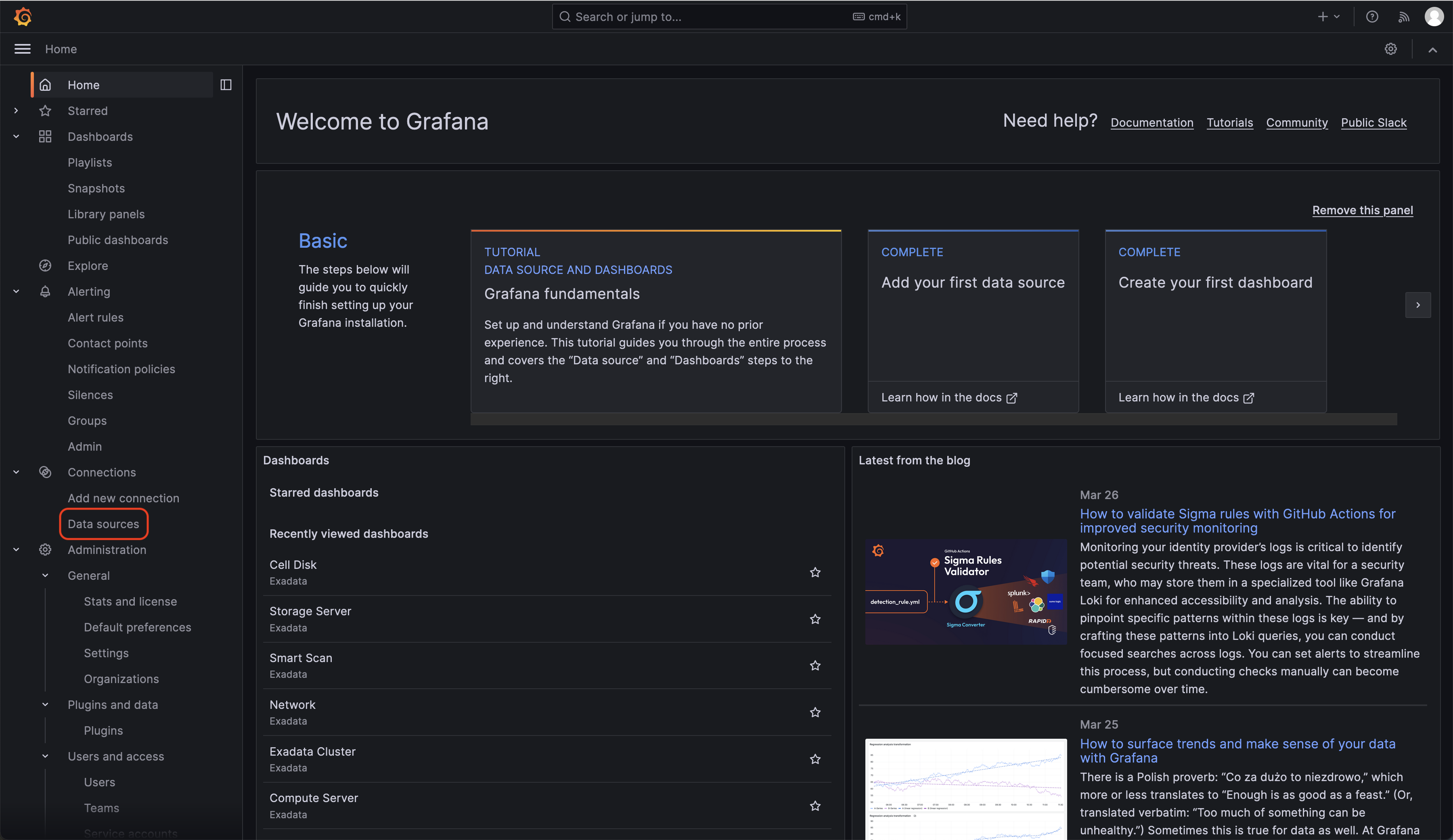Open the Explore compass icon

(46, 265)
